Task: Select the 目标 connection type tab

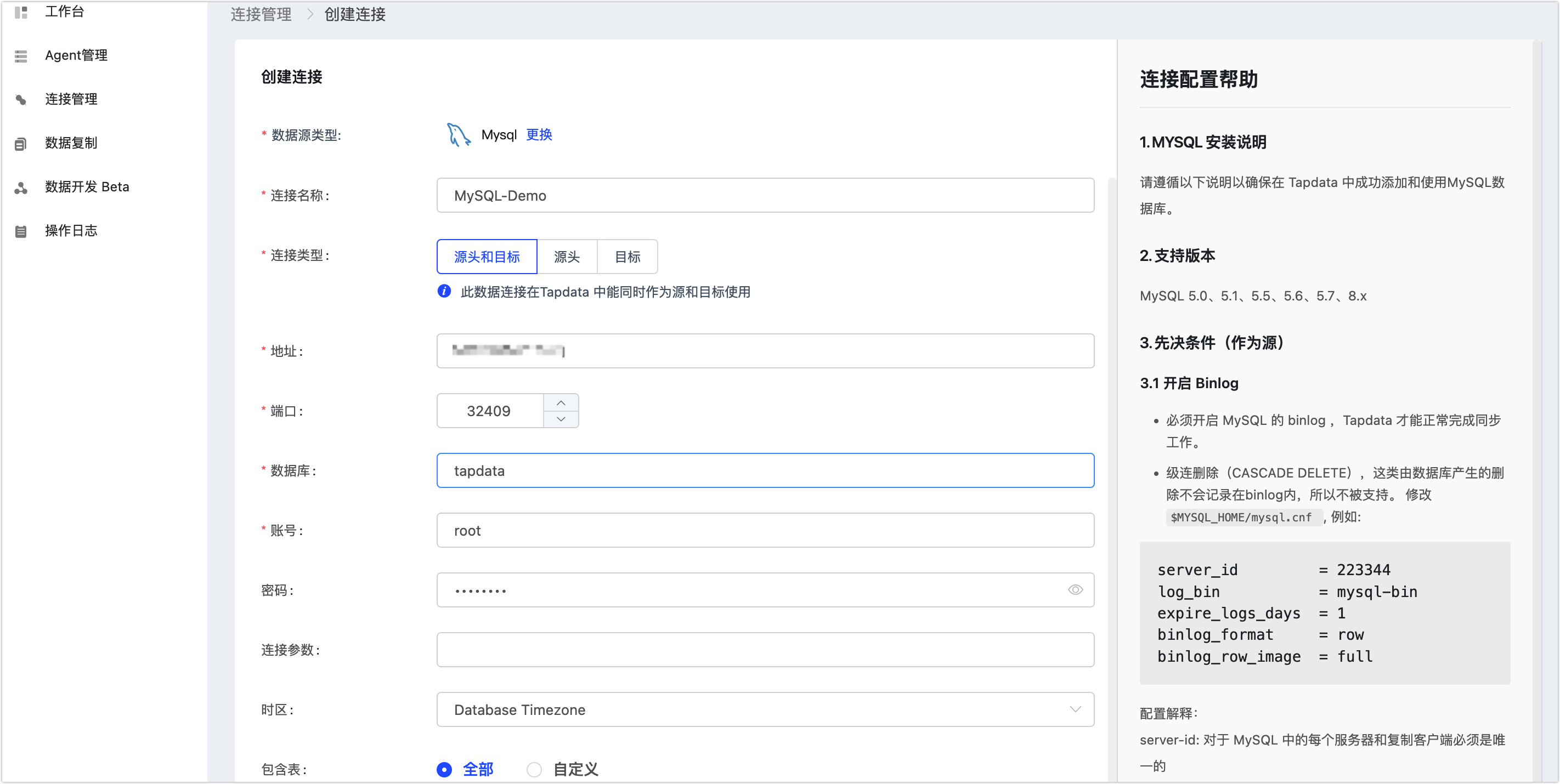Action: pos(628,257)
